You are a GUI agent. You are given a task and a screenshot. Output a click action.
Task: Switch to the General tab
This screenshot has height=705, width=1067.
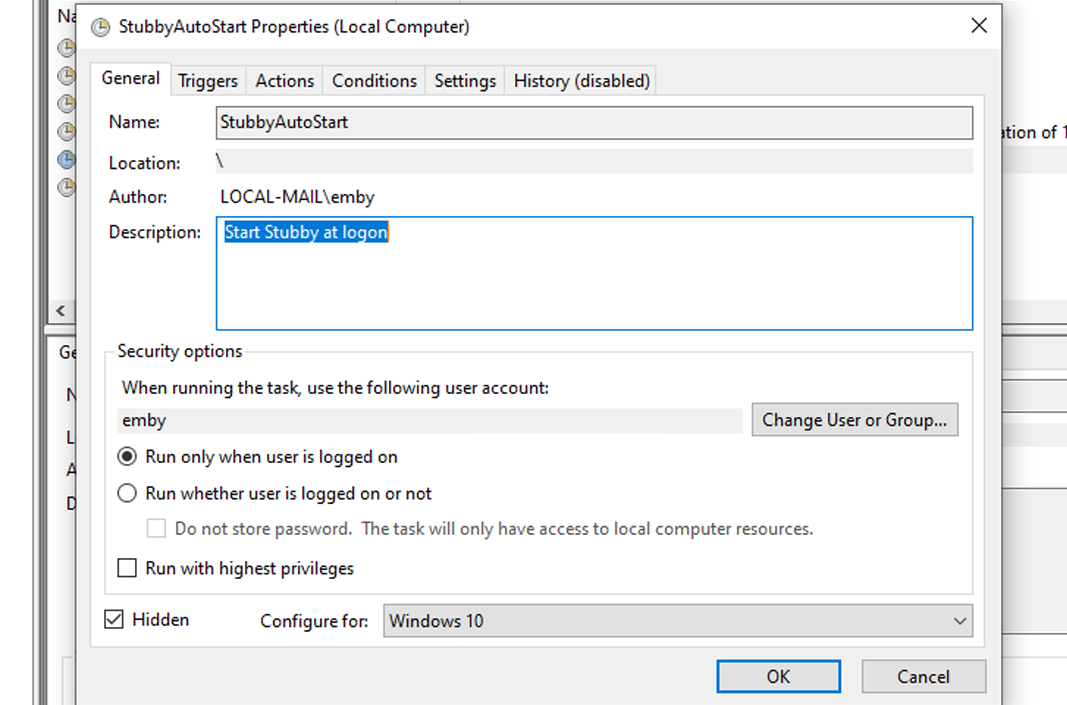[x=131, y=78]
